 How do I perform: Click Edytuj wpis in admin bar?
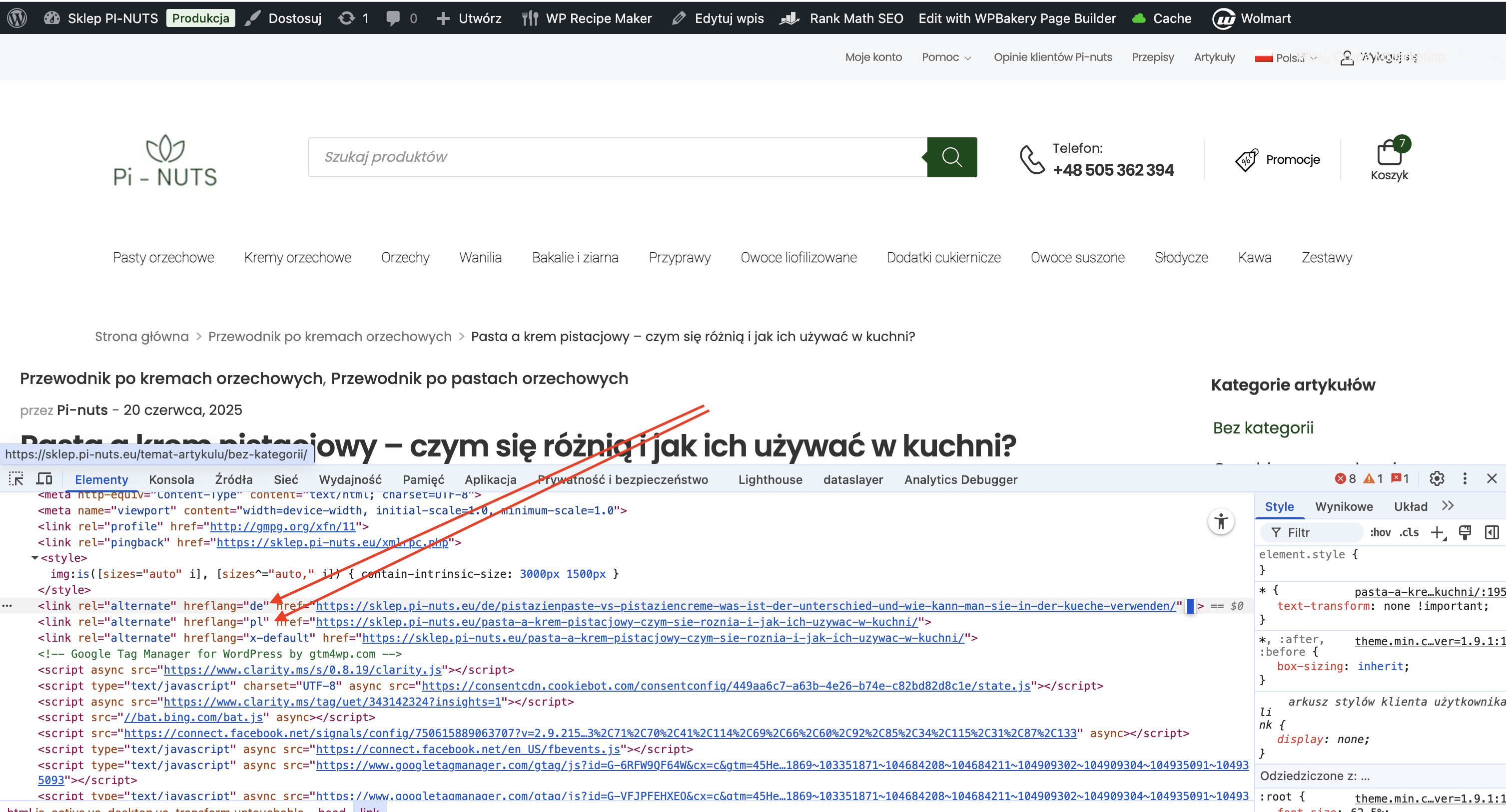(x=718, y=18)
